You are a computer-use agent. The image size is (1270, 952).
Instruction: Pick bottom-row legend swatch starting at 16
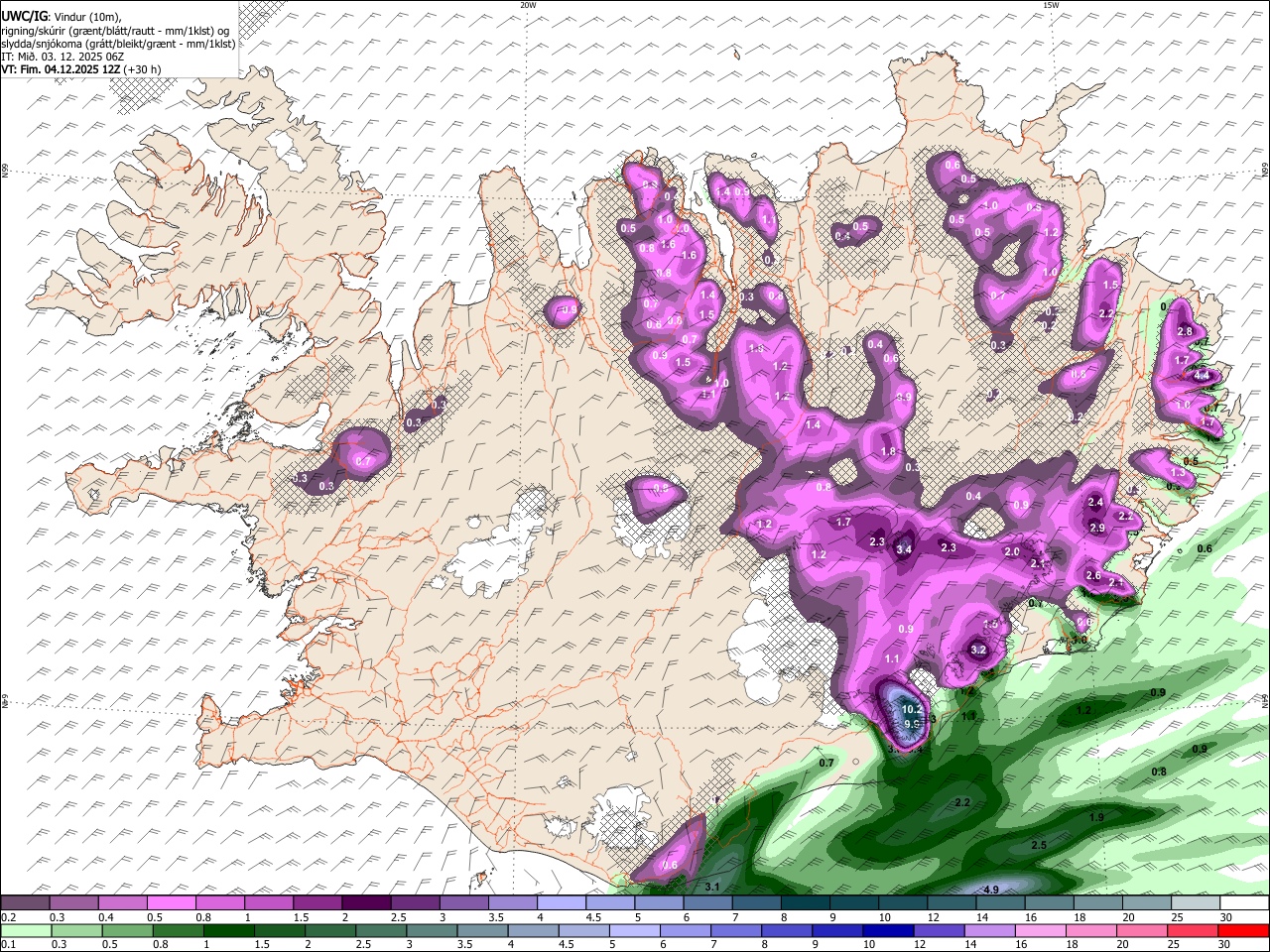[1041, 930]
